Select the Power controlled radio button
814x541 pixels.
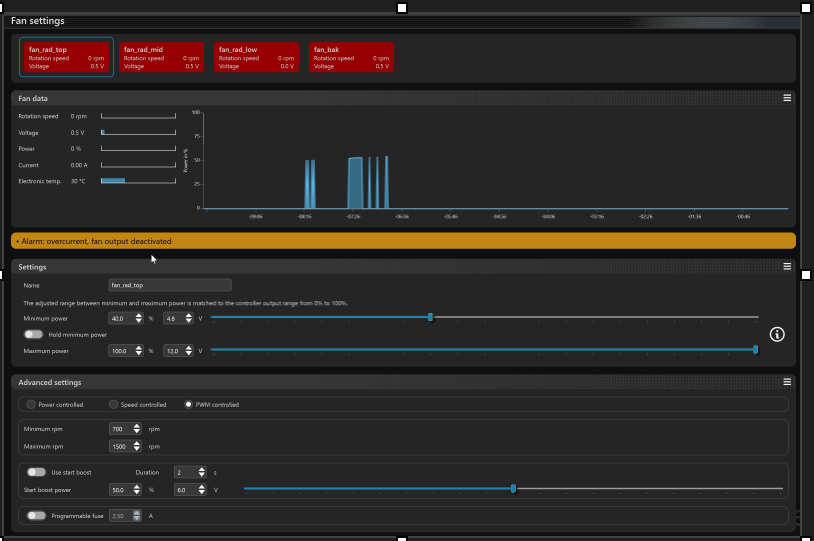(31, 405)
